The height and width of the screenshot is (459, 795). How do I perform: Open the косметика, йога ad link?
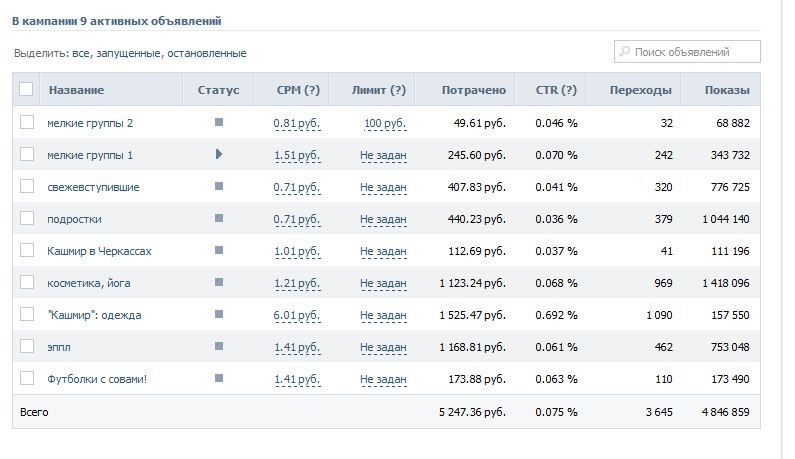89,283
